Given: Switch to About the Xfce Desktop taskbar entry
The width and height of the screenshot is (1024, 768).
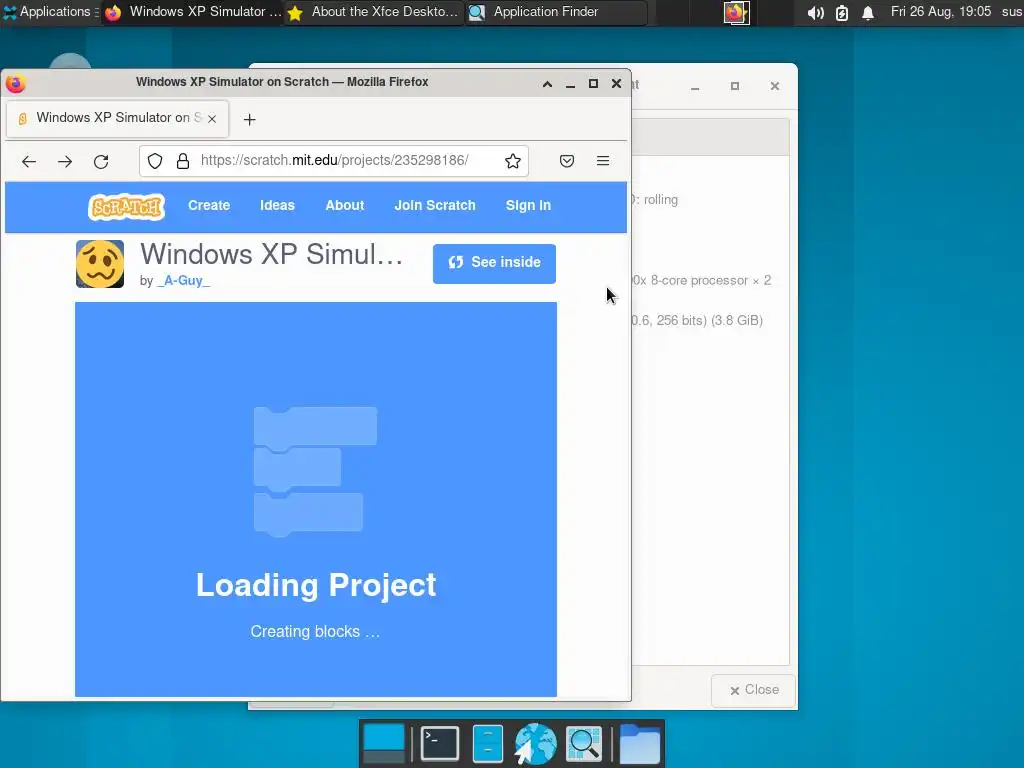Looking at the screenshot, I should [x=374, y=12].
